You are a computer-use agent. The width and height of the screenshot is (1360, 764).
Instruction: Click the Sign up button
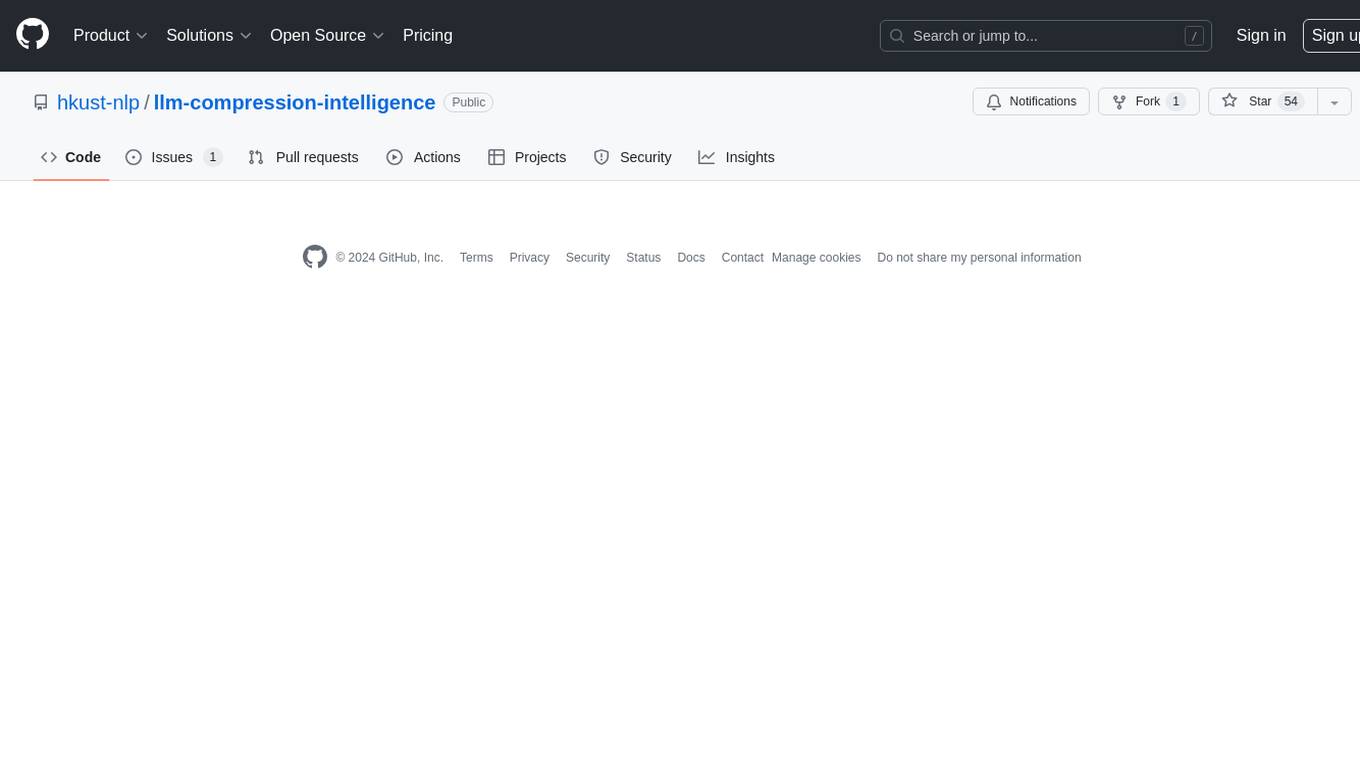coord(1332,35)
